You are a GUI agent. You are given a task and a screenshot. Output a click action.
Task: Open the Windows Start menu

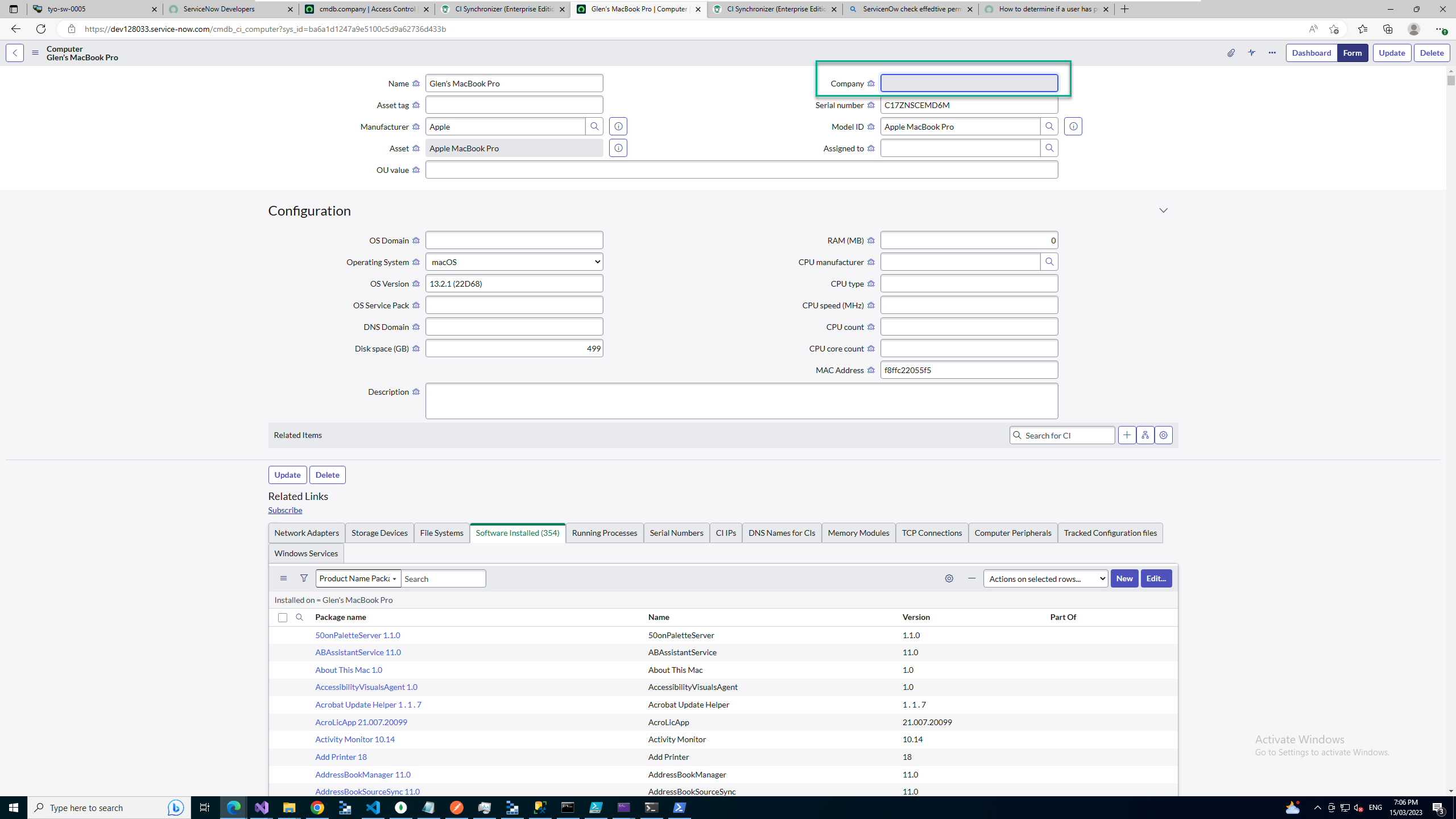(x=14, y=808)
